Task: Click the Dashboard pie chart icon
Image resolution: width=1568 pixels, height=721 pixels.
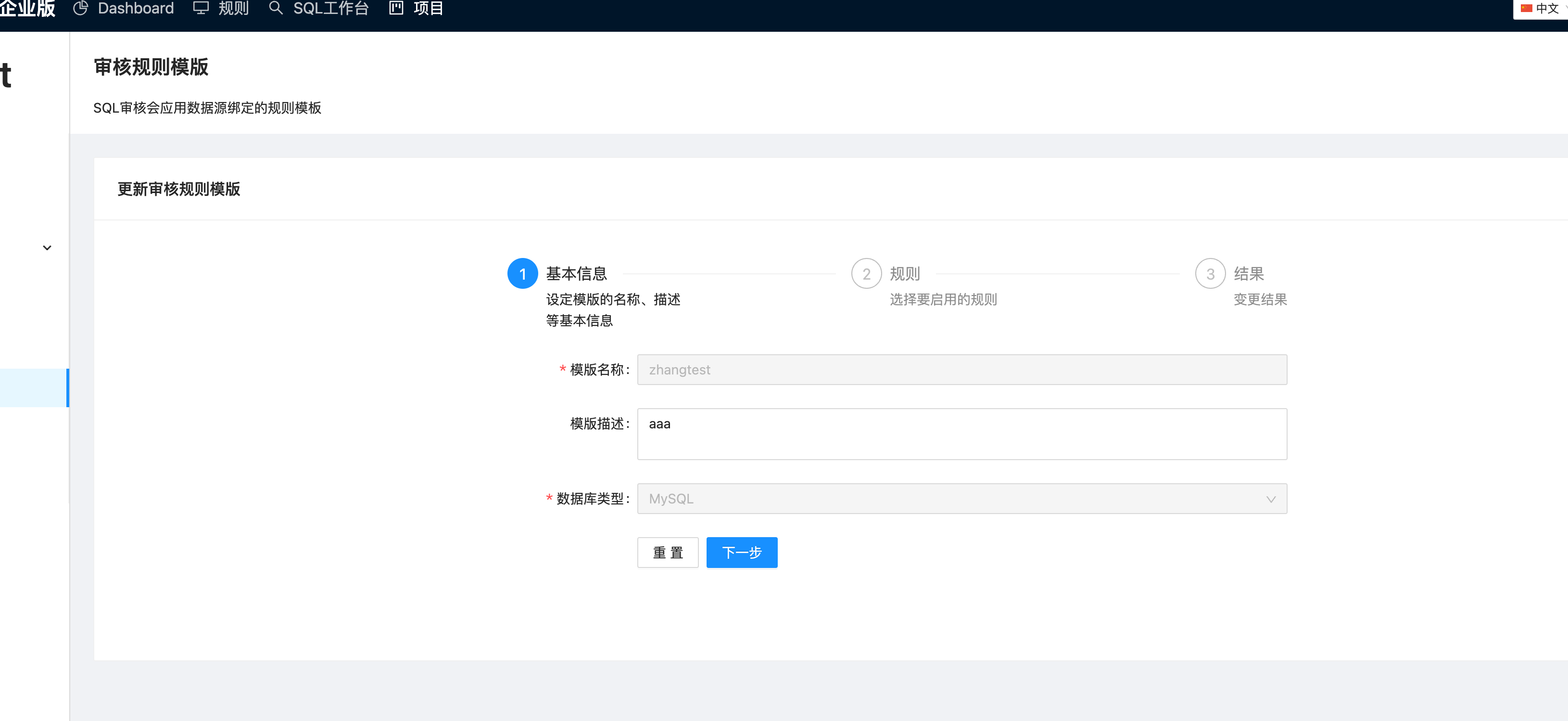Action: [x=80, y=9]
